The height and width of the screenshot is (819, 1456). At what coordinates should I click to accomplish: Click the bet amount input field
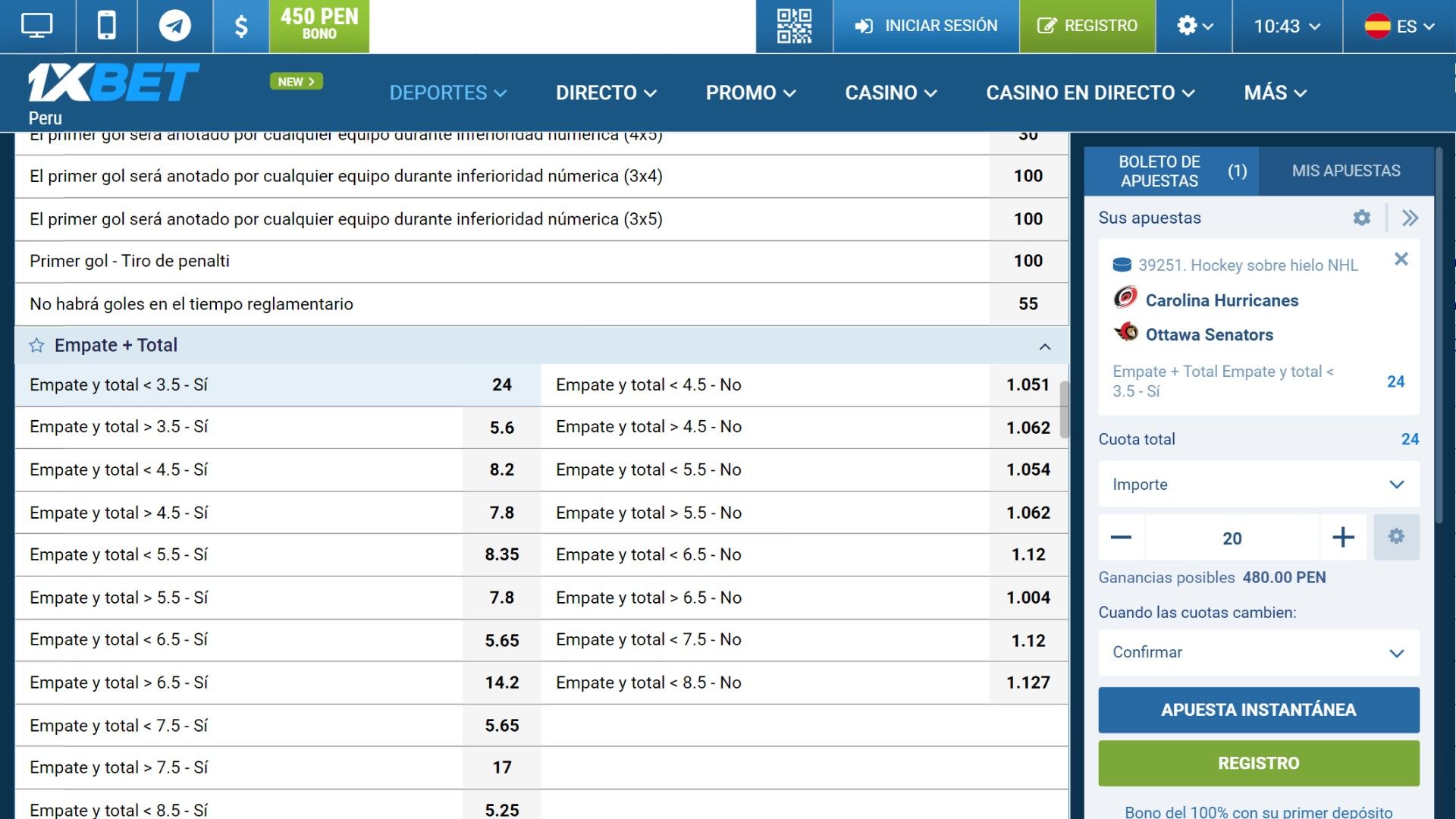pos(1232,538)
